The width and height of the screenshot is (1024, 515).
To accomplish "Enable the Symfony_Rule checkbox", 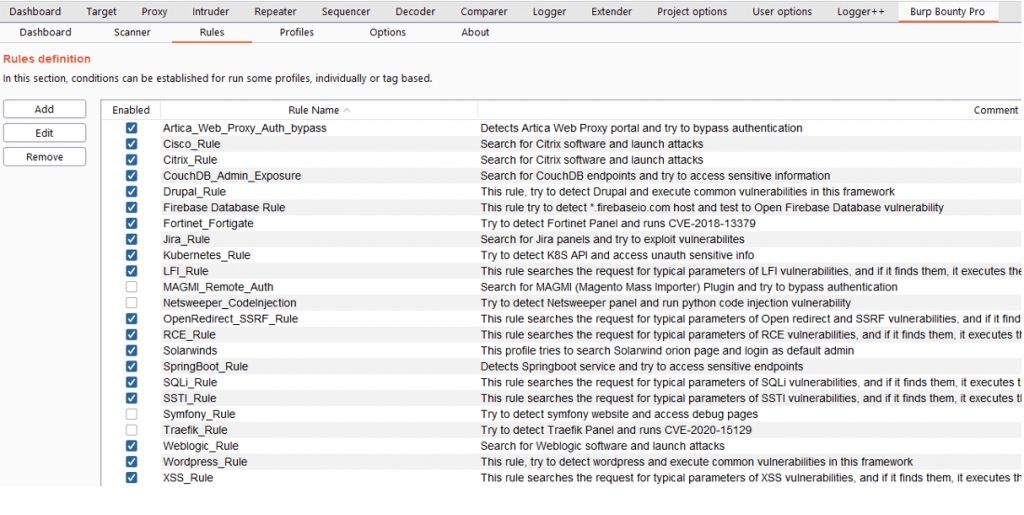I will pos(131,414).
